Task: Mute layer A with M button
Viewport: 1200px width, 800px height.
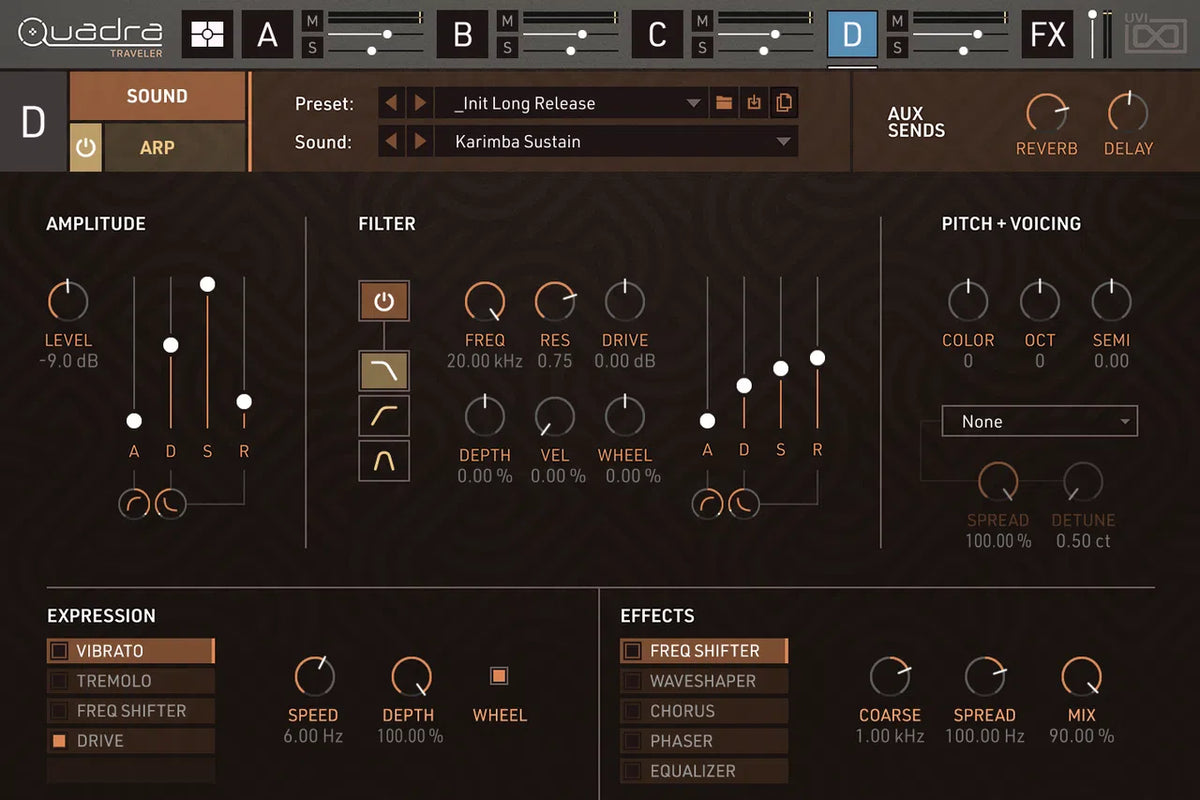Action: coord(313,21)
